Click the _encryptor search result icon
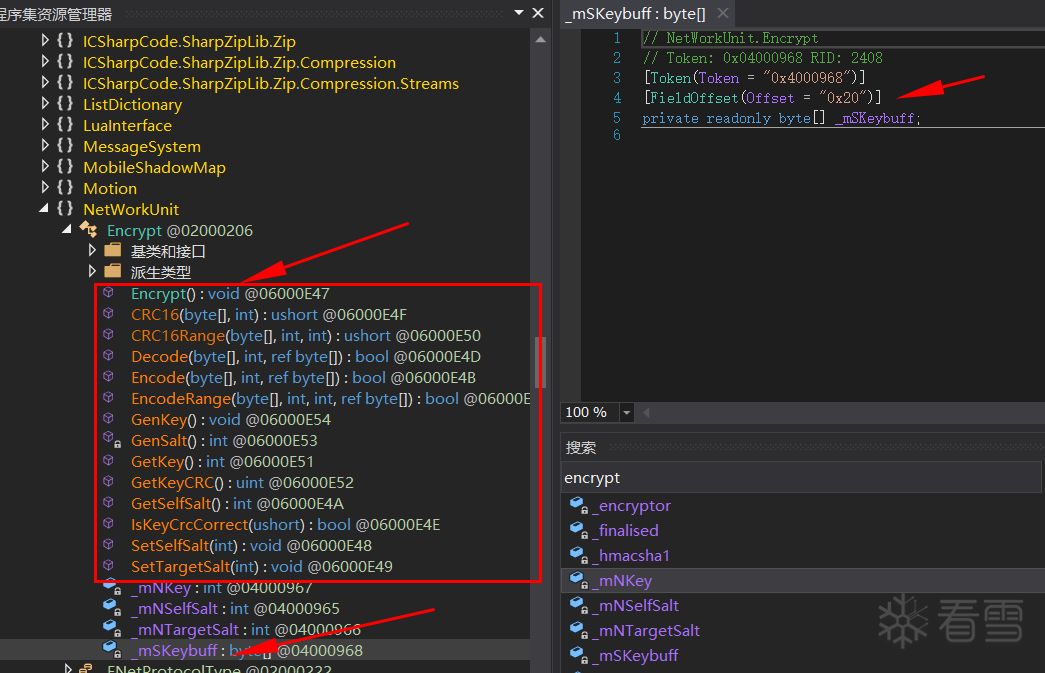The image size is (1045, 673). click(x=578, y=505)
